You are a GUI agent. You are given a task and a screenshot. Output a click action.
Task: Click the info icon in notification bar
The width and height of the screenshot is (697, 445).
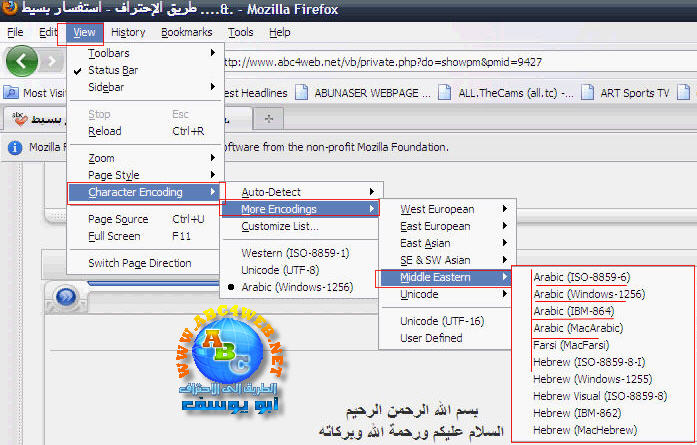coord(15,147)
